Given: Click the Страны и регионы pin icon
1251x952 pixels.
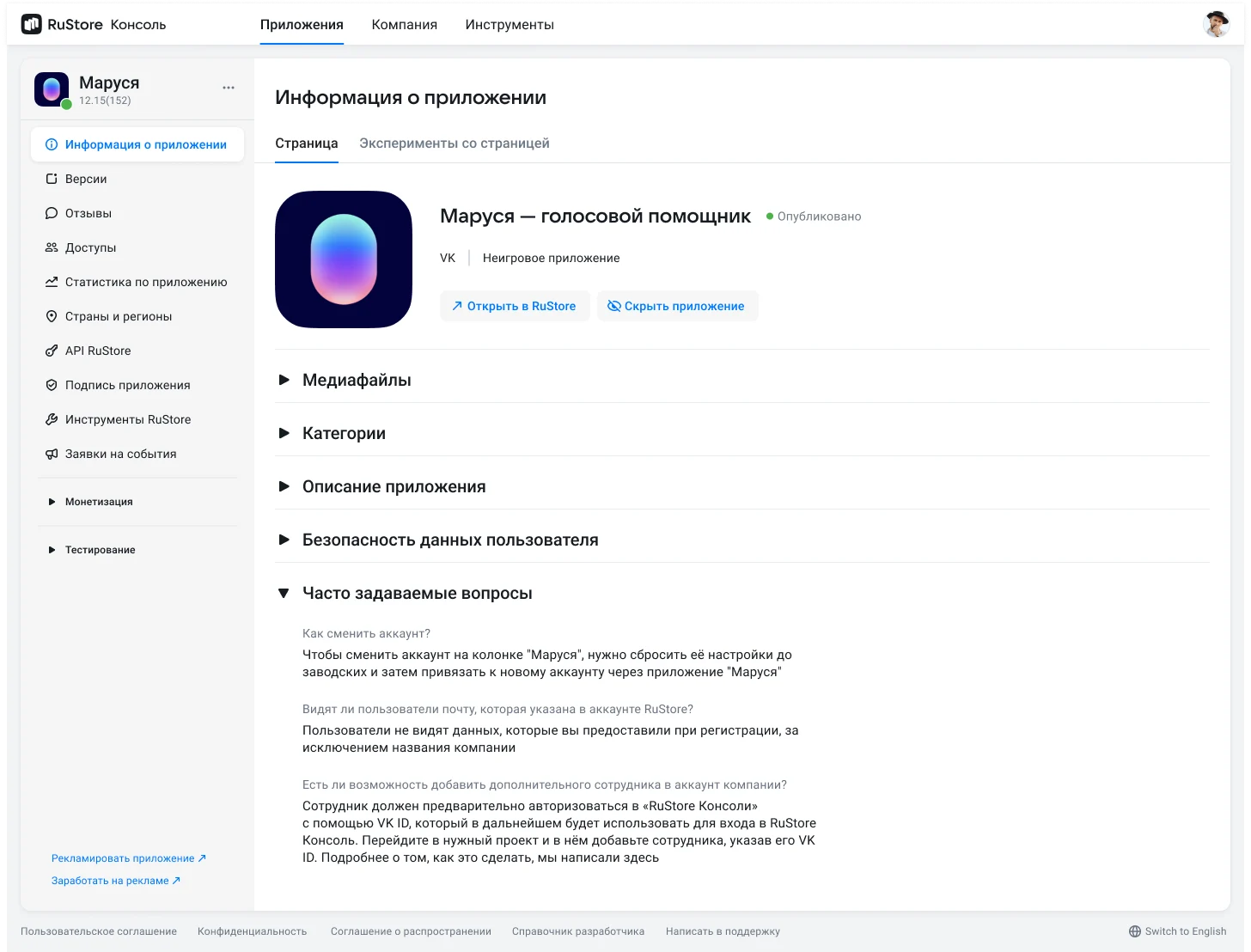Looking at the screenshot, I should (x=52, y=316).
